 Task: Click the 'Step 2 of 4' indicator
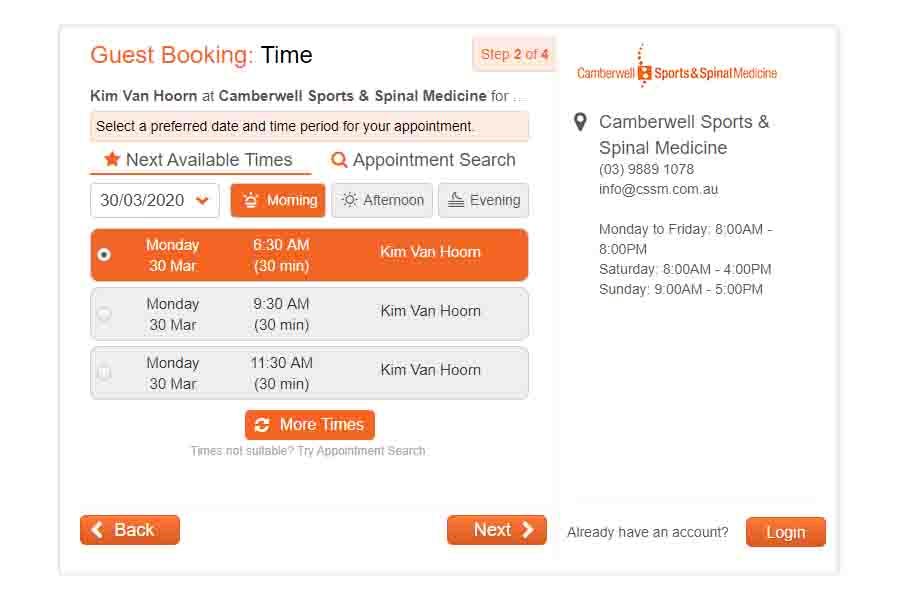(514, 55)
